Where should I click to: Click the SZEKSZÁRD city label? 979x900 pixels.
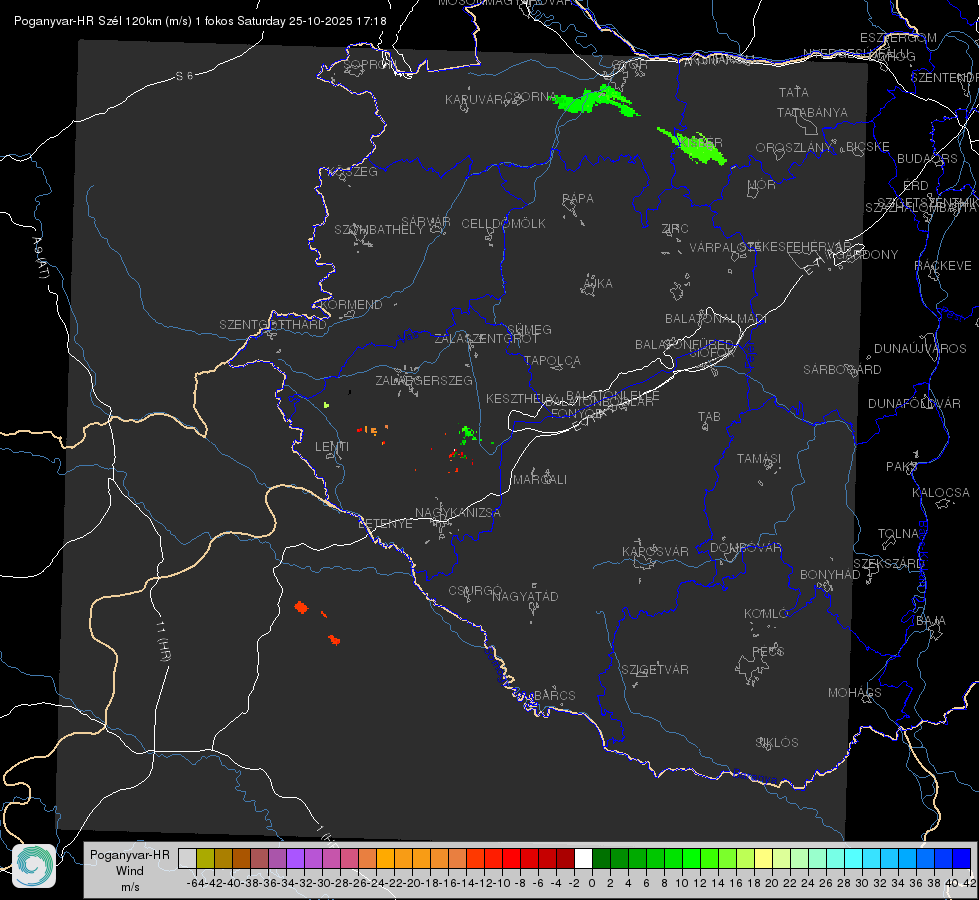click(x=889, y=564)
